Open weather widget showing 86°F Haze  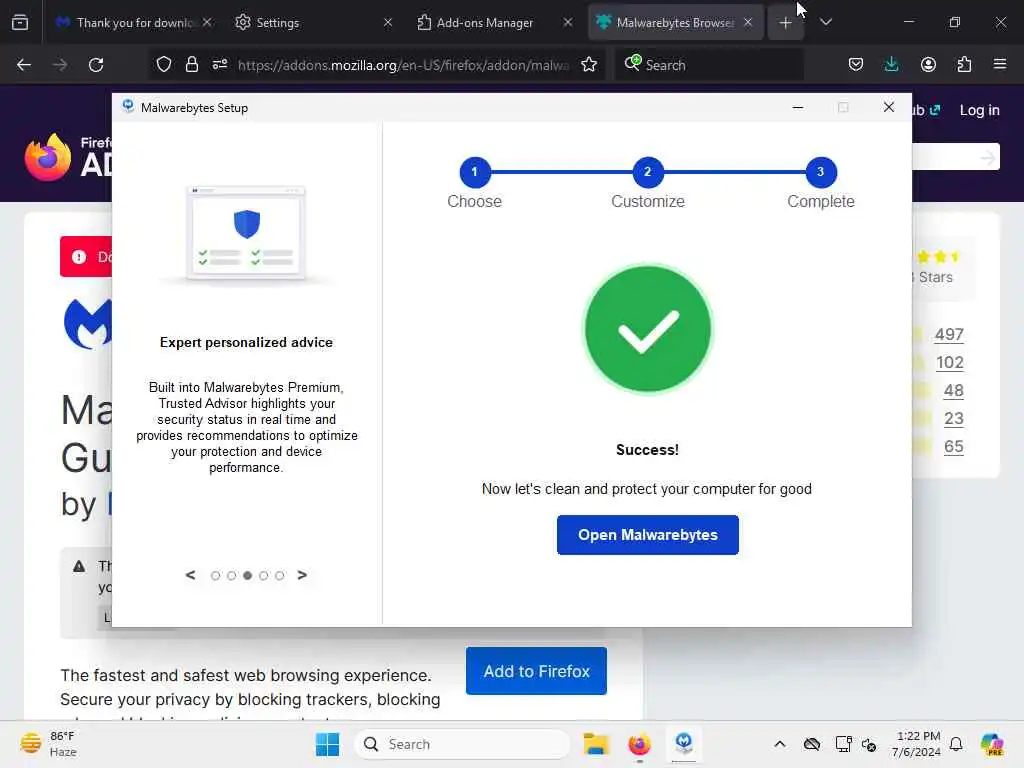(48, 744)
